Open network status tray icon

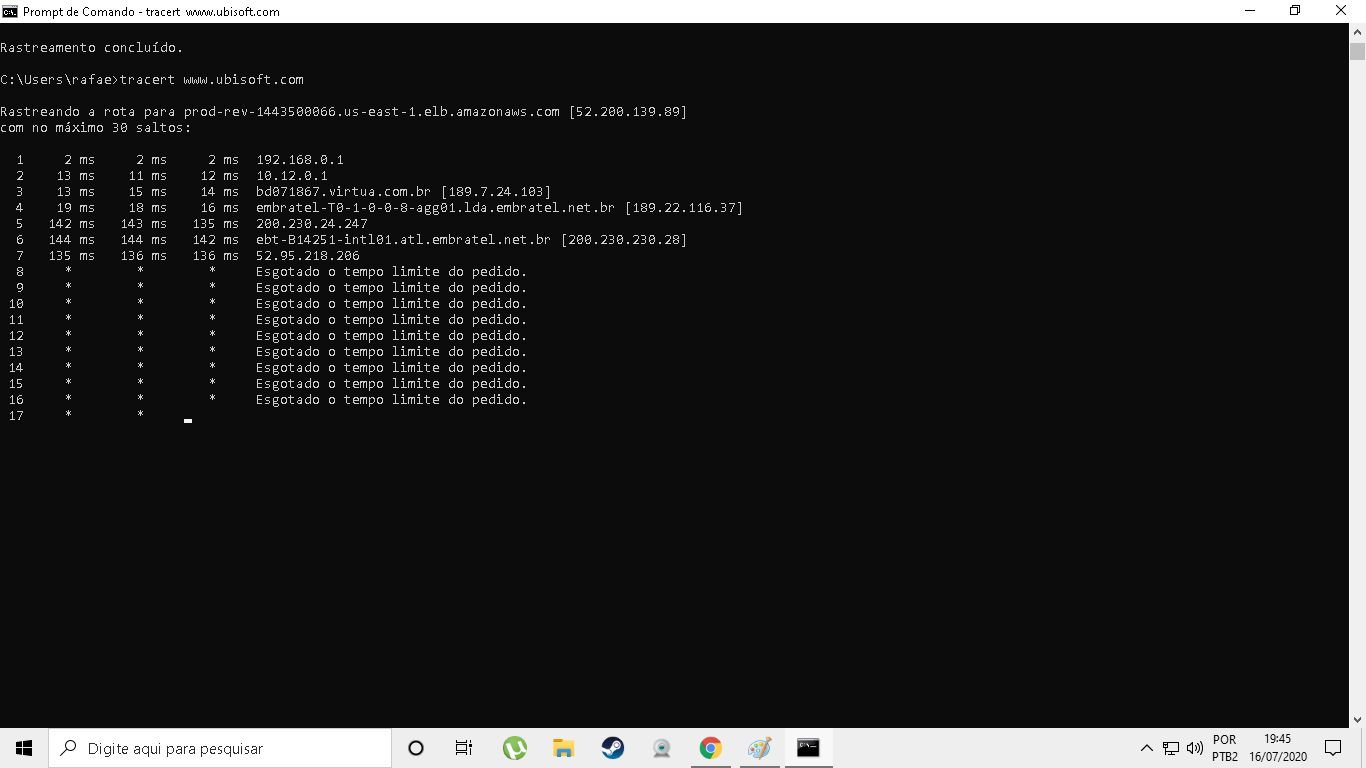pos(1171,748)
